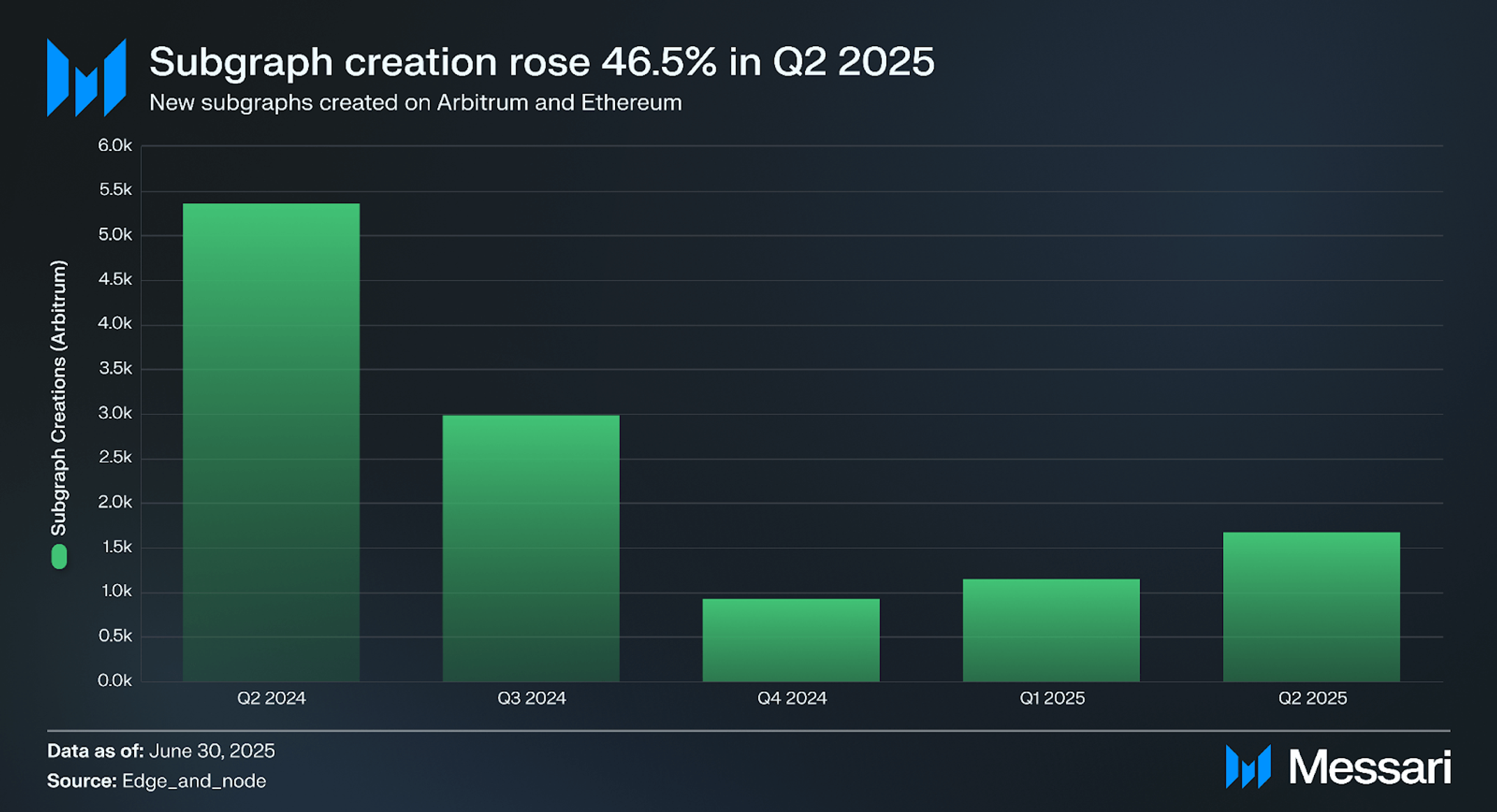Click the chart title about 46.5% rise
Viewport: 1497px width, 812px height.
click(x=542, y=61)
